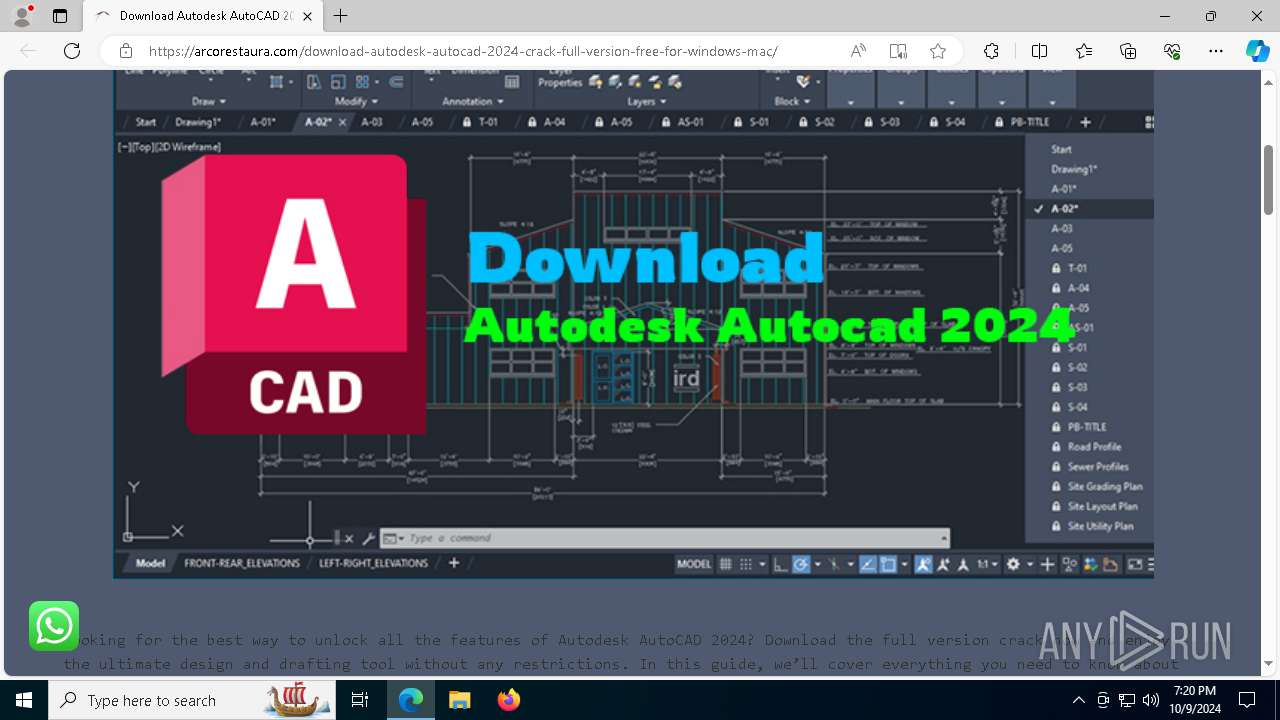Open network settings tray icon

1127,700
